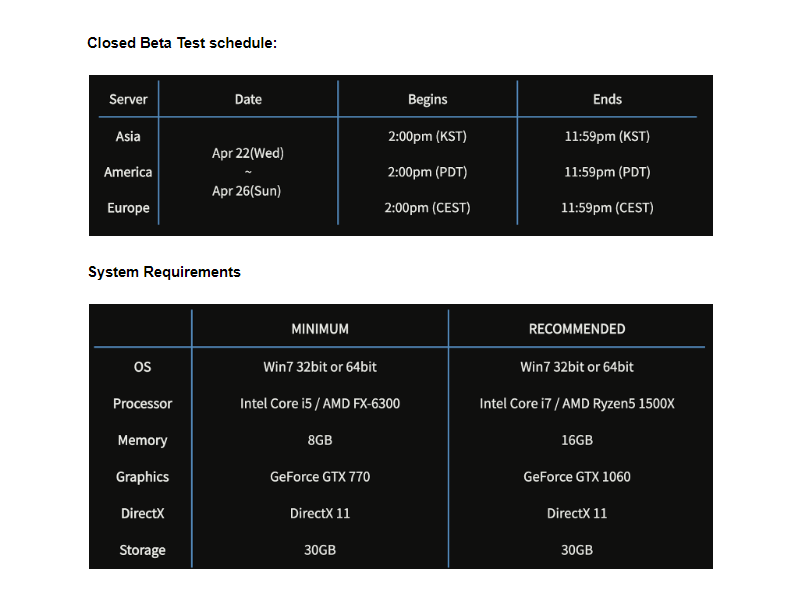Click the America server row label
The image size is (800, 600).
[128, 172]
